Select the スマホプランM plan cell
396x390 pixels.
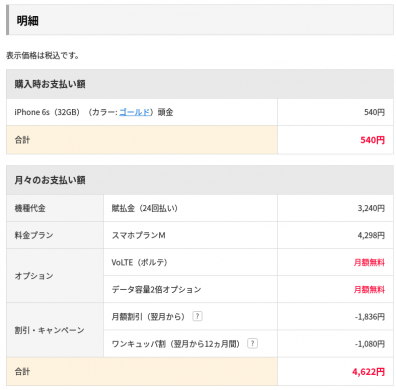tap(190, 235)
